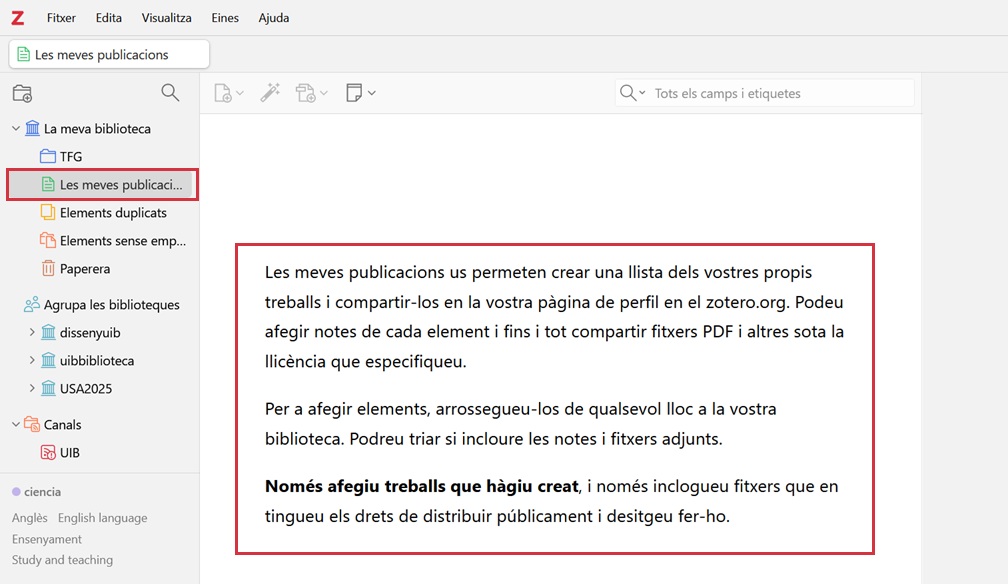
Task: Open search mode magnifier dropdown
Action: pos(632,93)
